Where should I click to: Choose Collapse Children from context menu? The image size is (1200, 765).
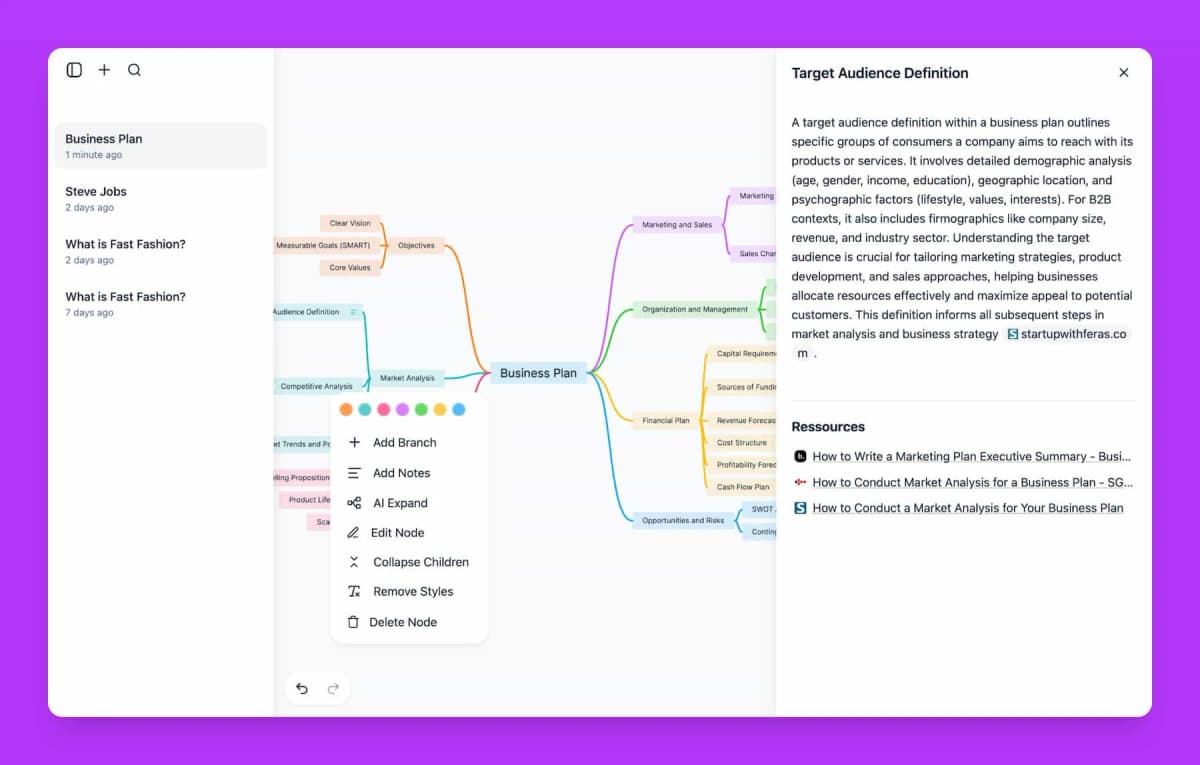409,562
